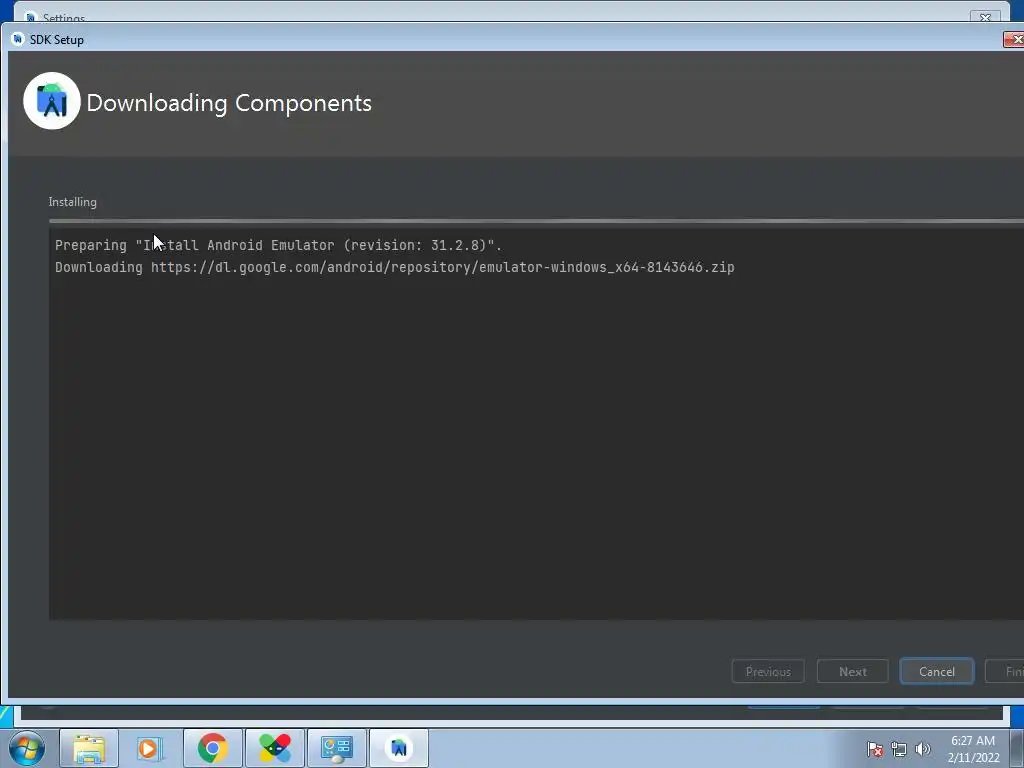Click the disabled Next button
The height and width of the screenshot is (768, 1024).
[852, 671]
